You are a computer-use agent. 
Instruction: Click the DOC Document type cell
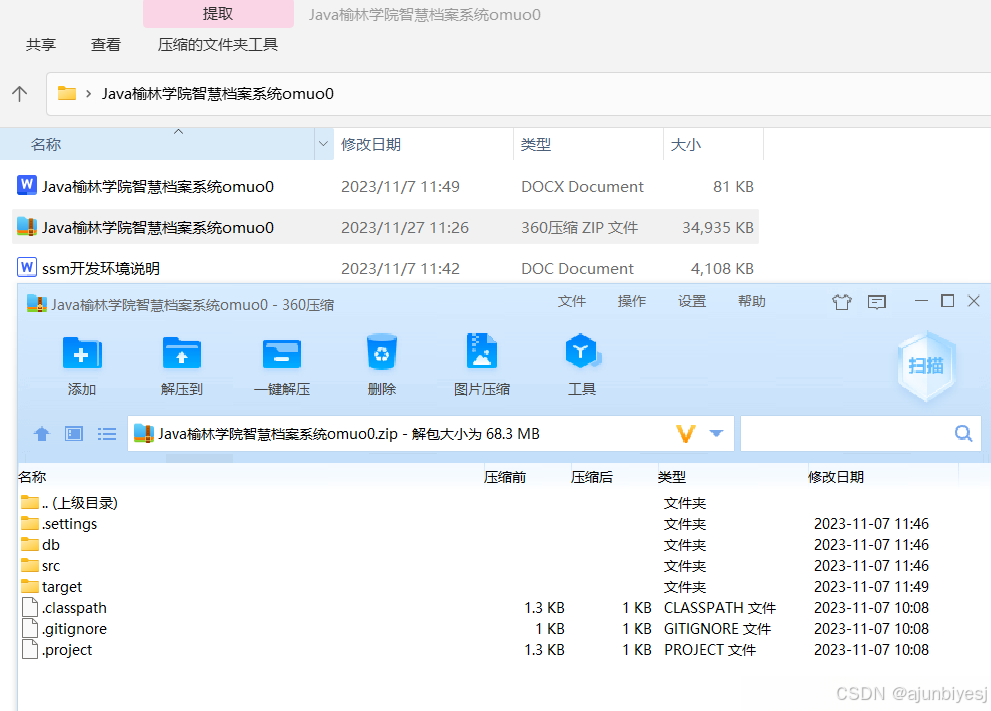click(577, 269)
